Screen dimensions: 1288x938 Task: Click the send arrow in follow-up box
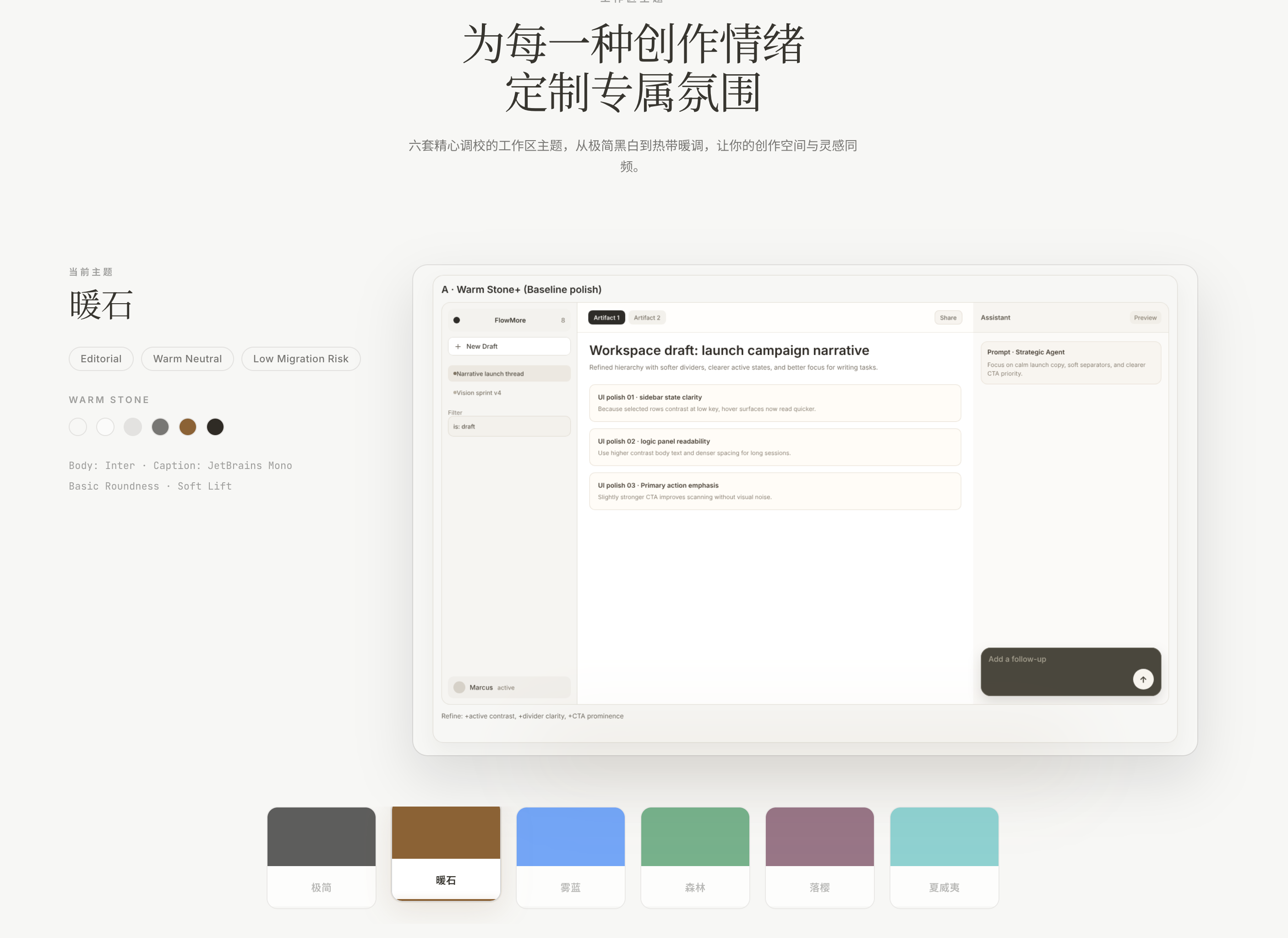[1143, 679]
